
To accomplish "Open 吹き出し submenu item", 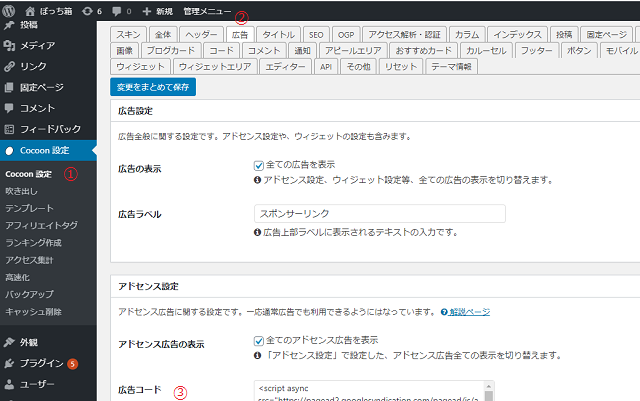I will coord(23,190).
